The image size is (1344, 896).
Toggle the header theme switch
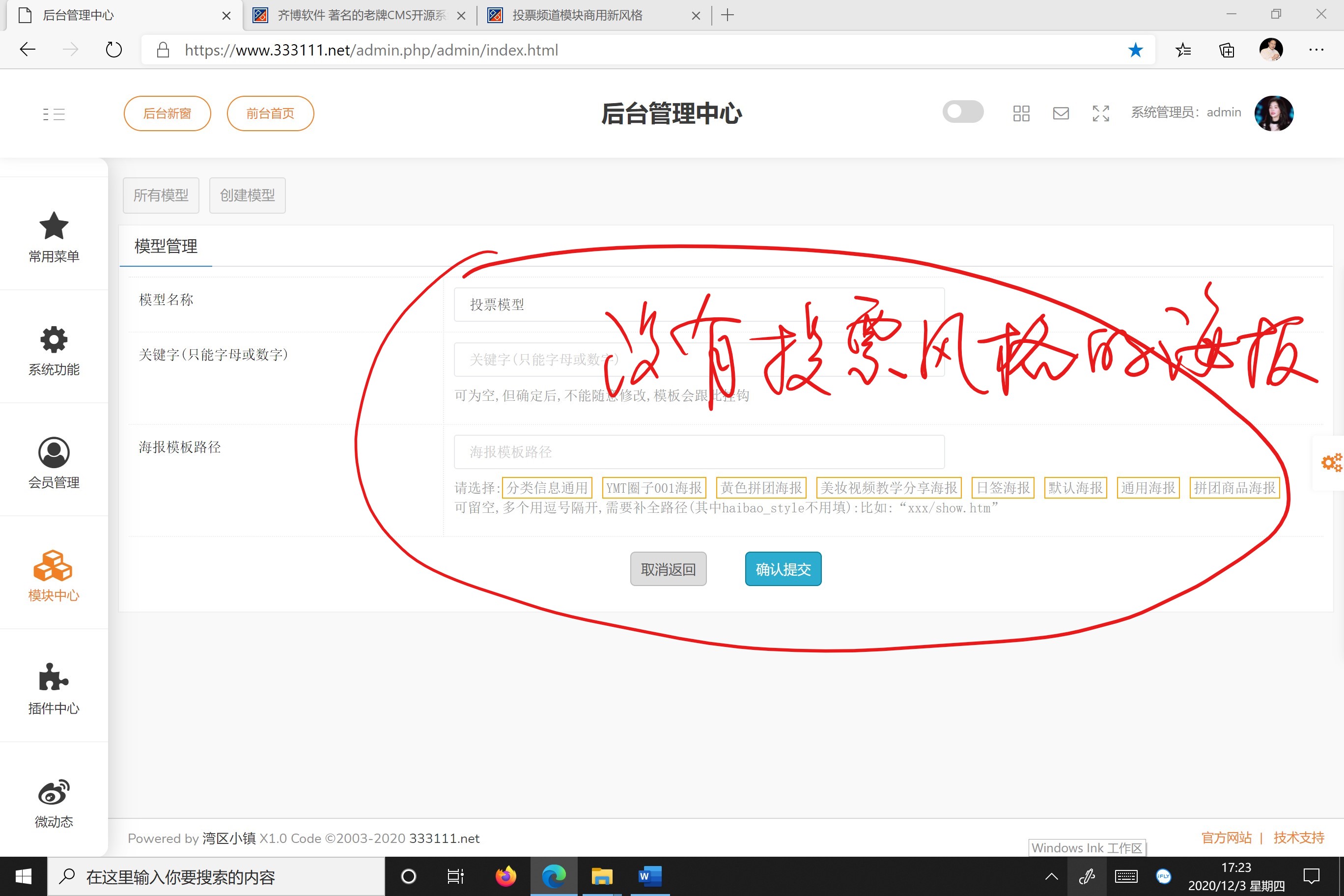coord(963,112)
